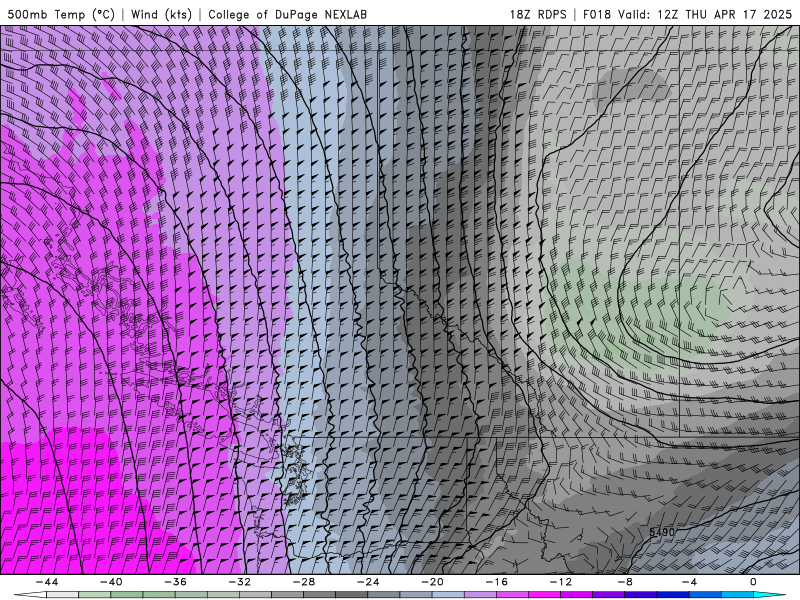800x600 pixels.
Task: Click the 0 colorbar label
Action: pos(754,582)
